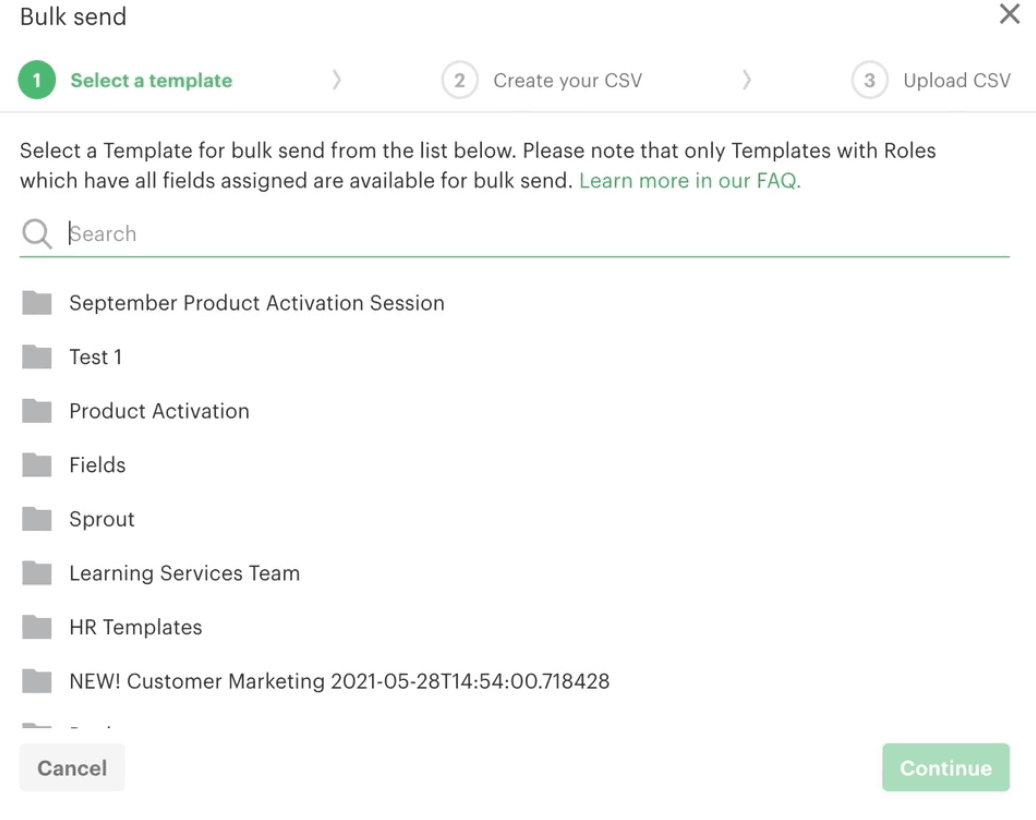The height and width of the screenshot is (820, 1036).
Task: Click the folder icon next to Test 1
Action: (37, 357)
